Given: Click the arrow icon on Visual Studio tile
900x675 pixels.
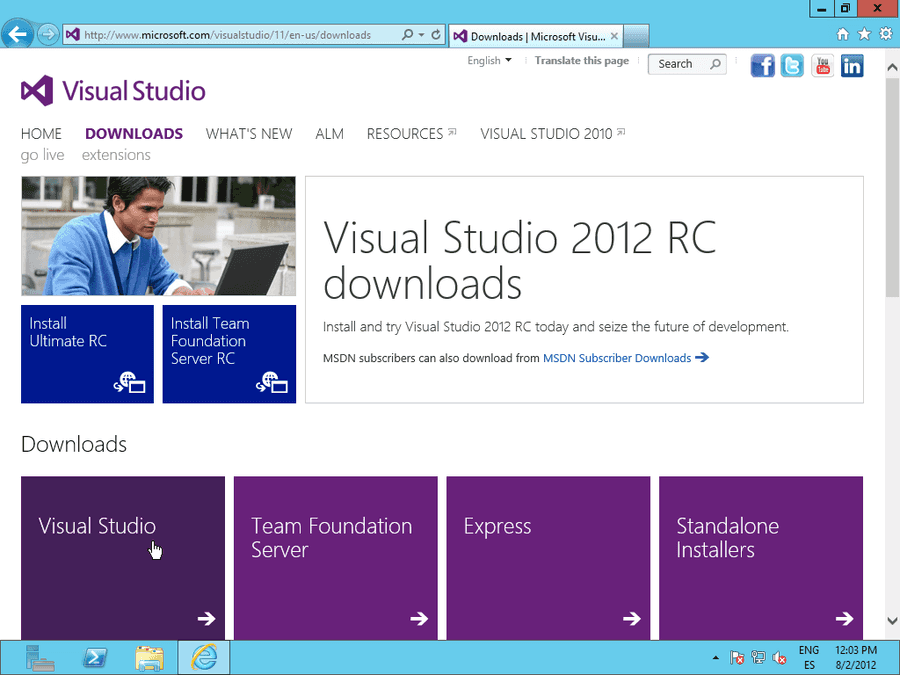Looking at the screenshot, I should click(207, 618).
